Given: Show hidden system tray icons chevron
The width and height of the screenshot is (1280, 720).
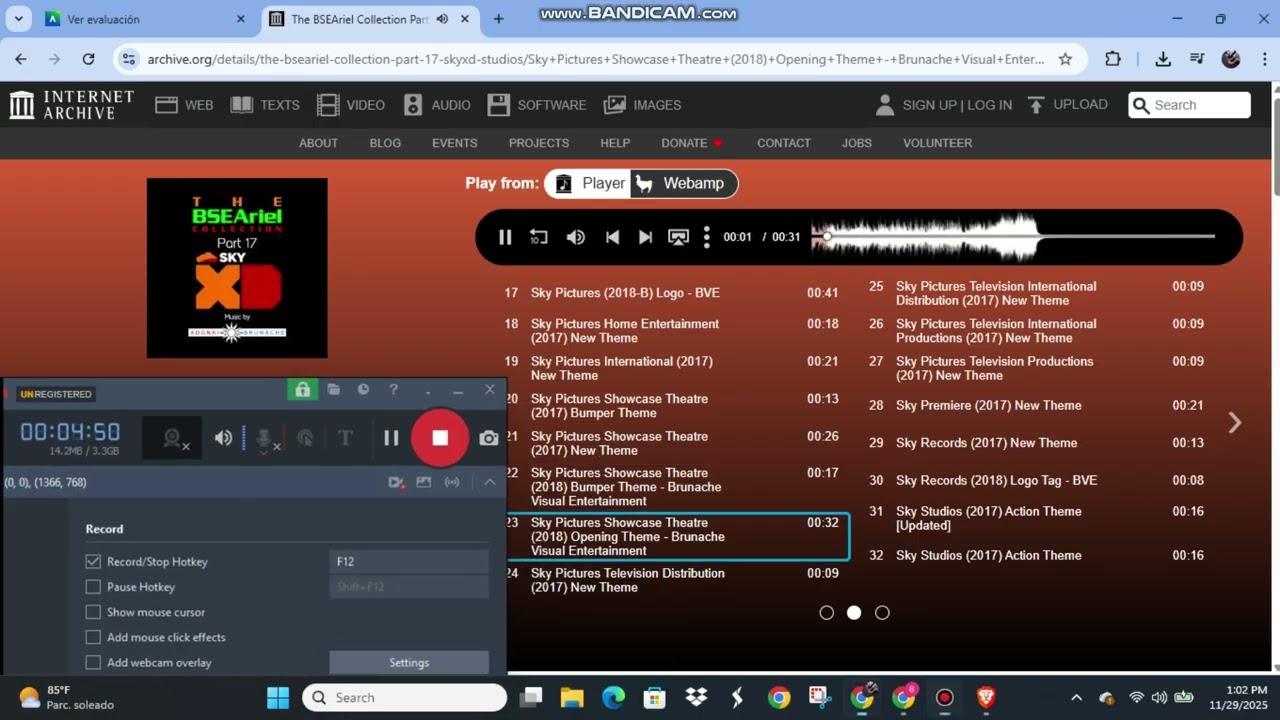Looking at the screenshot, I should 1076,698.
